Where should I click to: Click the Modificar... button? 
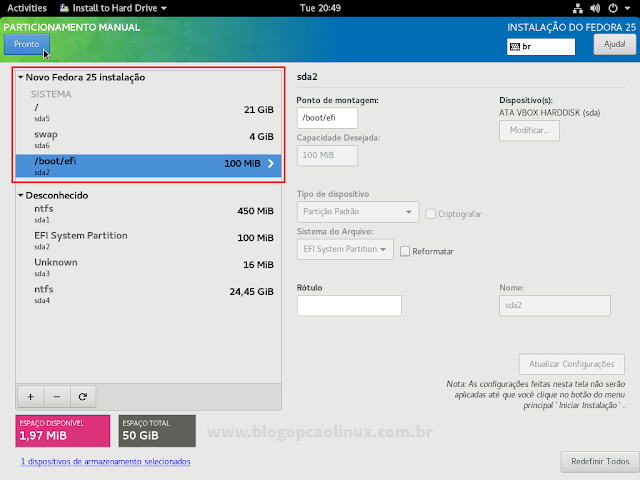click(529, 131)
